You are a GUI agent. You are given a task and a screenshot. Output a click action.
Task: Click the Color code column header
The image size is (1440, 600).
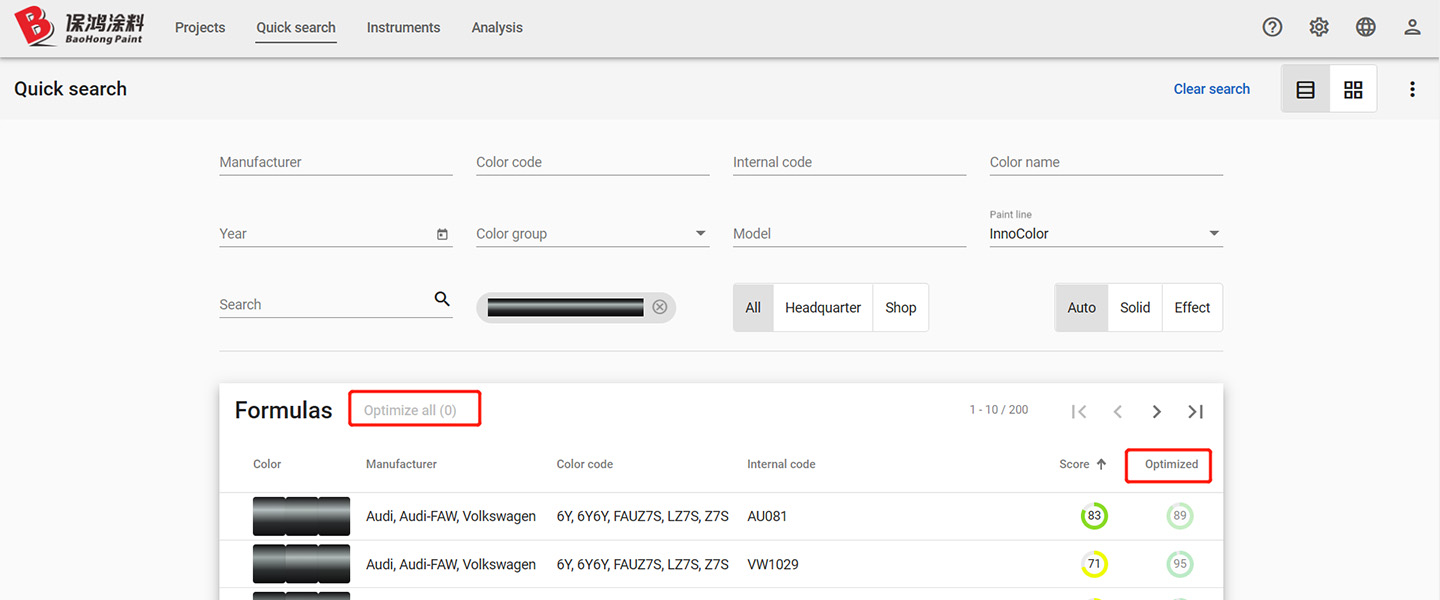coord(585,464)
